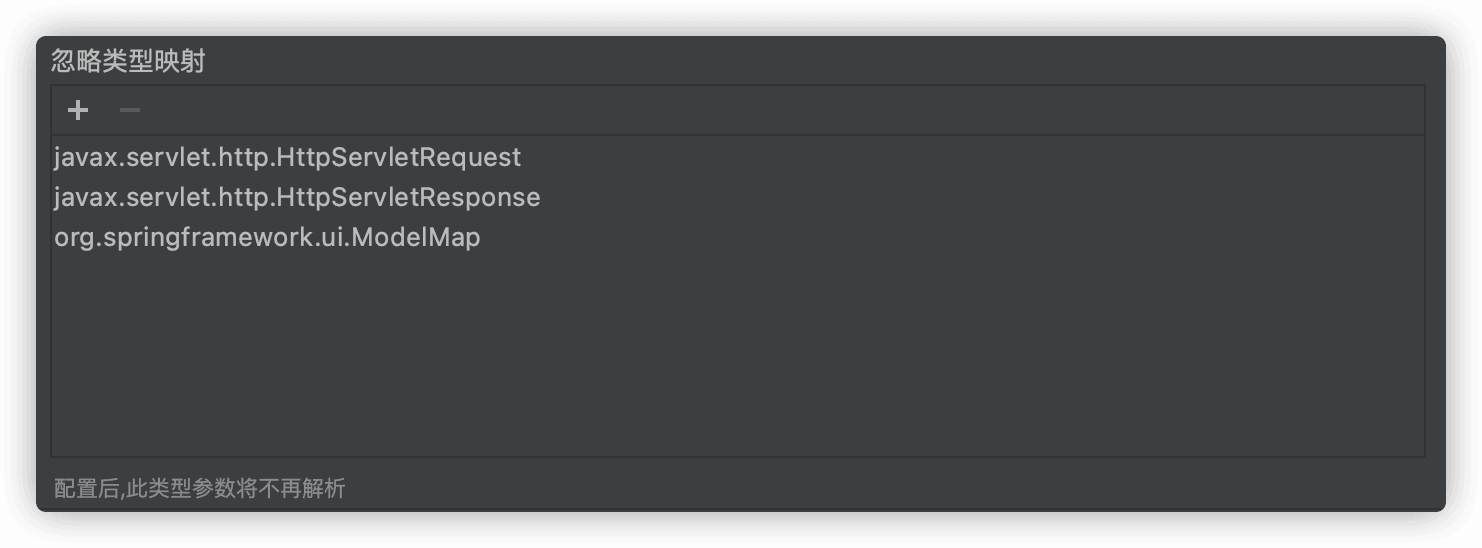Viewport: 1482px width, 548px height.
Task: Click the hint text 配置后,此类型参数将不再解析
Action: [x=199, y=489]
